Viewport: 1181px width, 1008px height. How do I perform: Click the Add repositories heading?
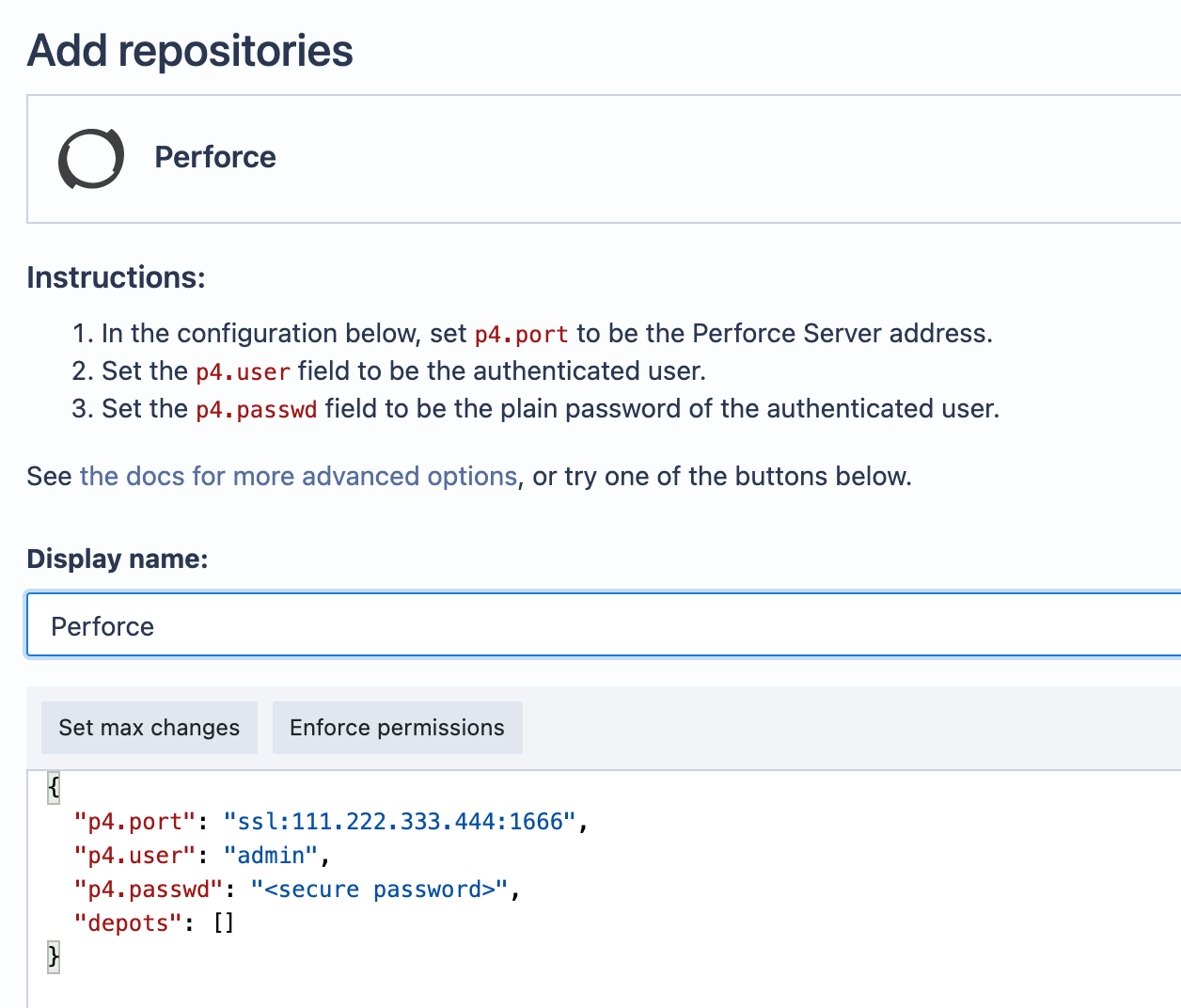(190, 51)
